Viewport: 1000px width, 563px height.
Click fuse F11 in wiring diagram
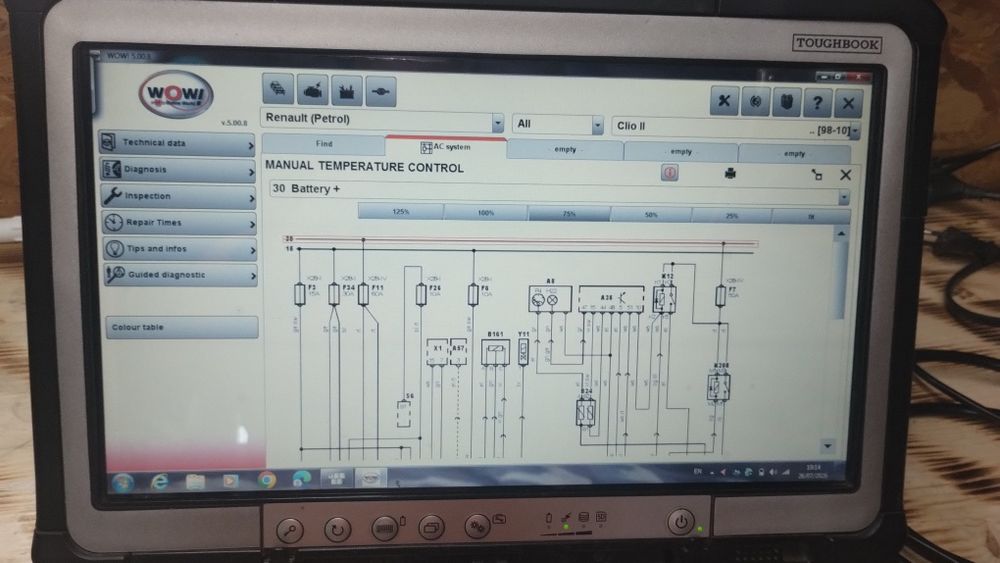tap(364, 294)
